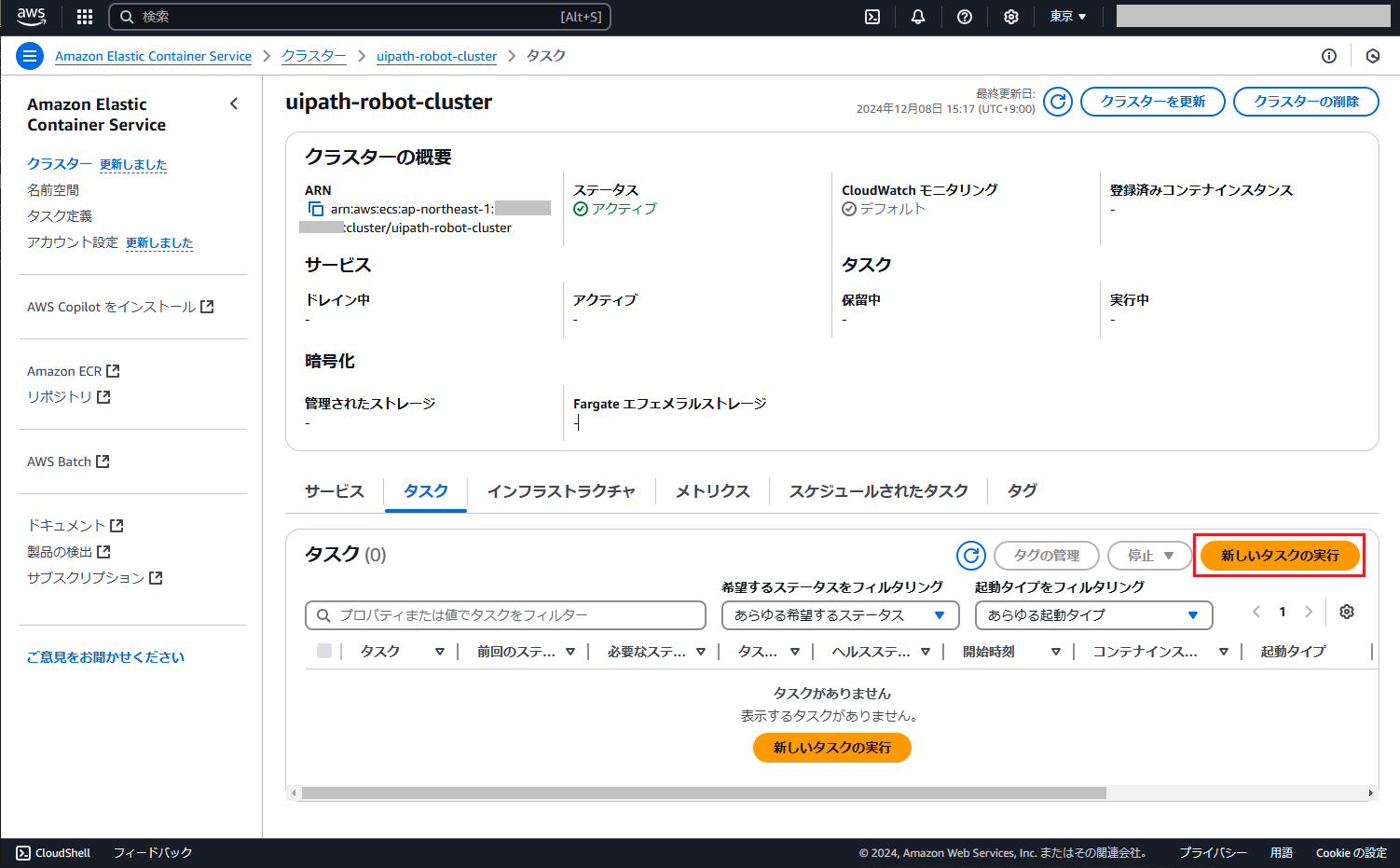Screen dimensions: 1400x868
Task: Open Cookie の設定 in footer
Action: click(x=1351, y=853)
